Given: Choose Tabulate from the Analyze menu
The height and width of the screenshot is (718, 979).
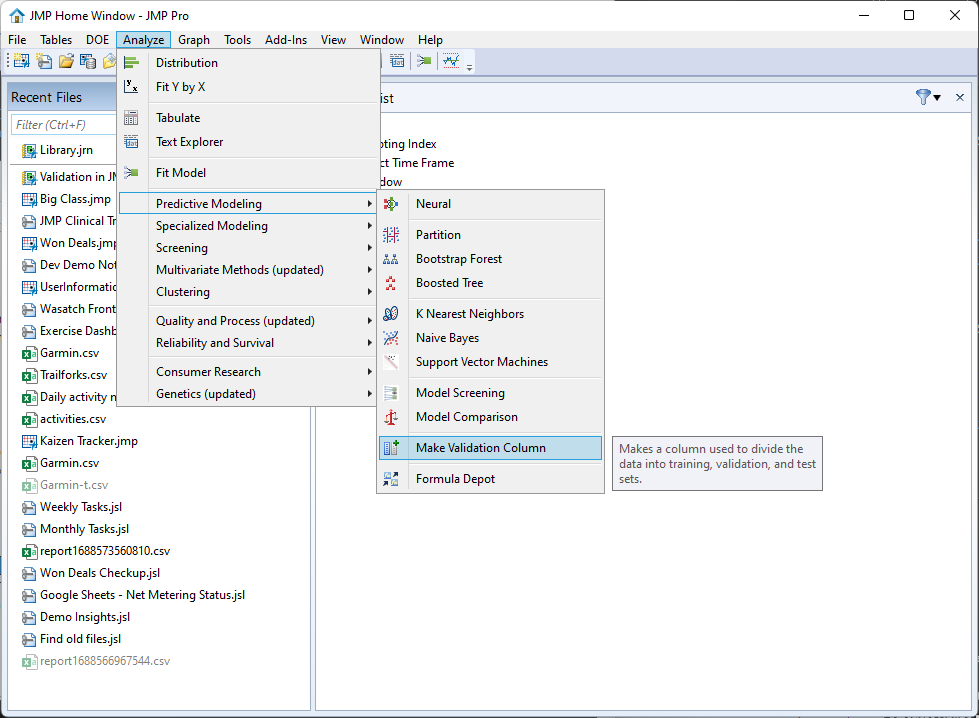Looking at the screenshot, I should click(249, 118).
